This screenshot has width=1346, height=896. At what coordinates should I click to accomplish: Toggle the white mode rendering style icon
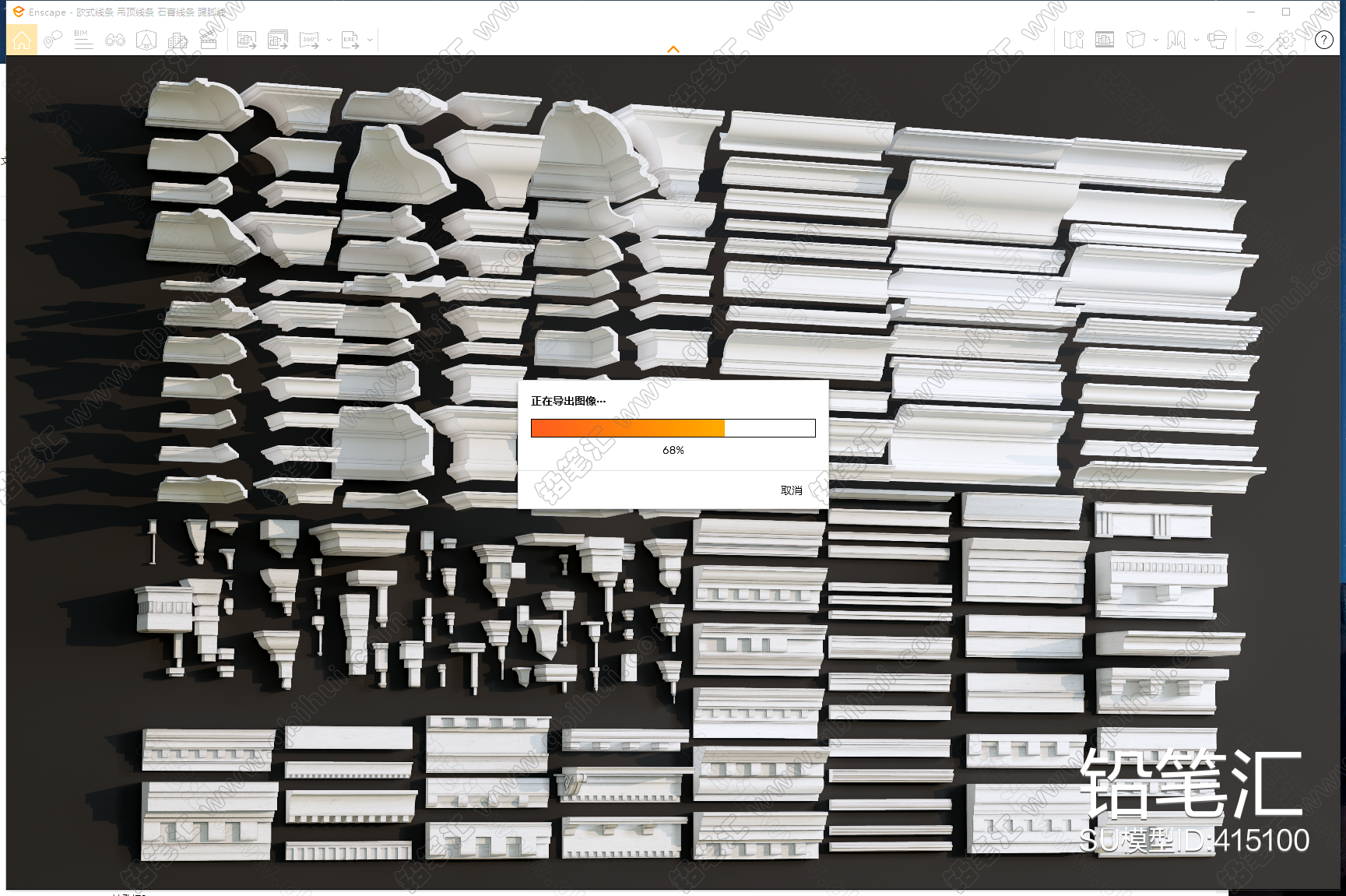point(1176,40)
